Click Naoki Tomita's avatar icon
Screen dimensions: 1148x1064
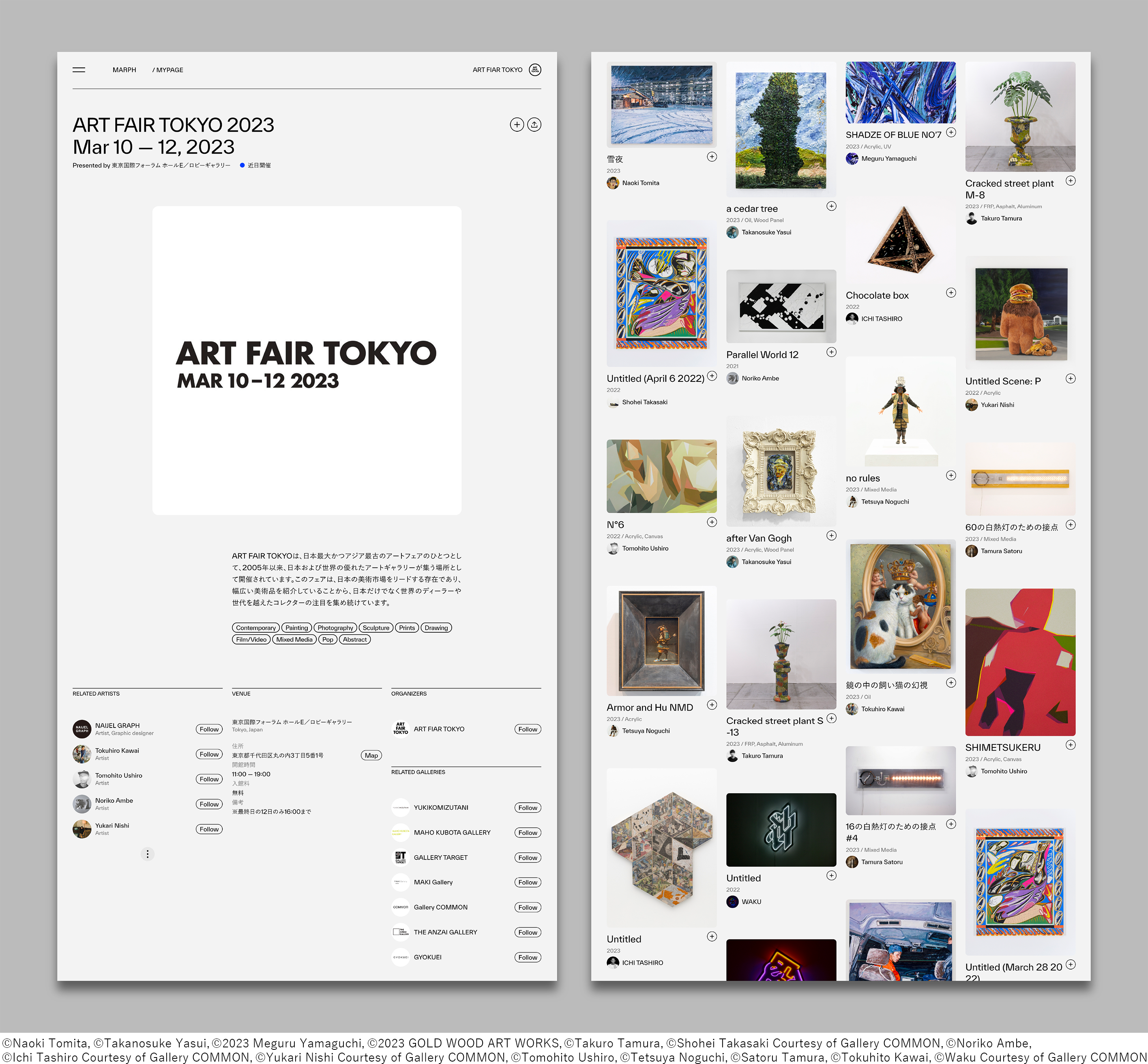[x=613, y=182]
